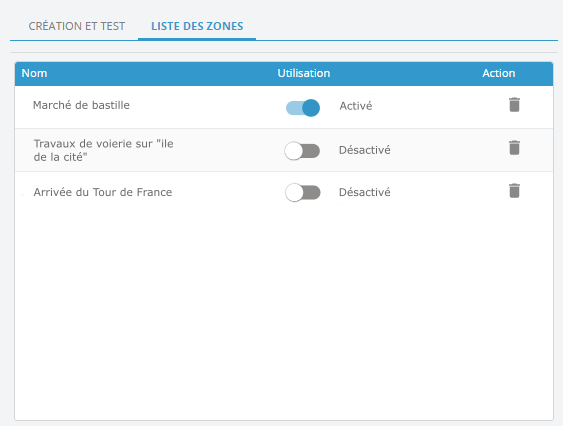Switch to the Création et Test tab
This screenshot has height=426, width=563.
[77, 26]
